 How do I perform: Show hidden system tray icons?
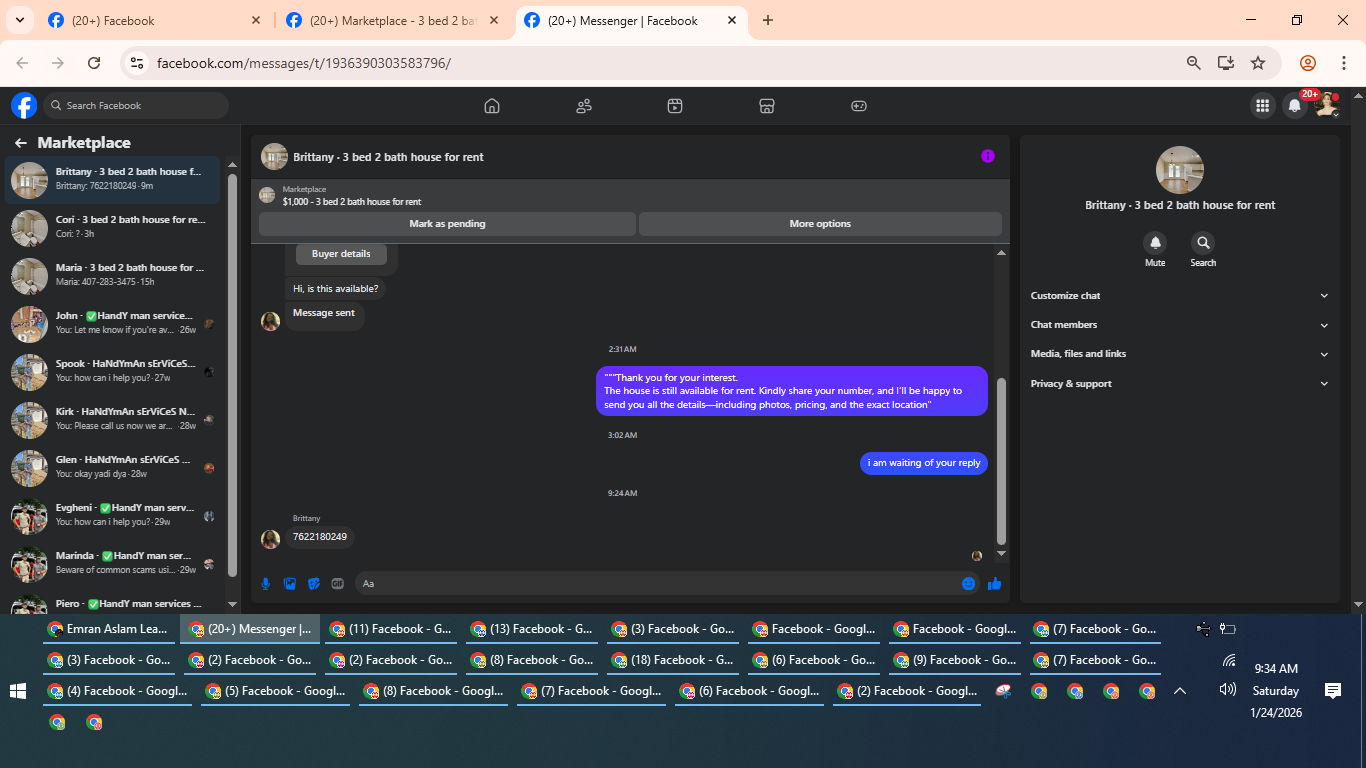click(1180, 690)
